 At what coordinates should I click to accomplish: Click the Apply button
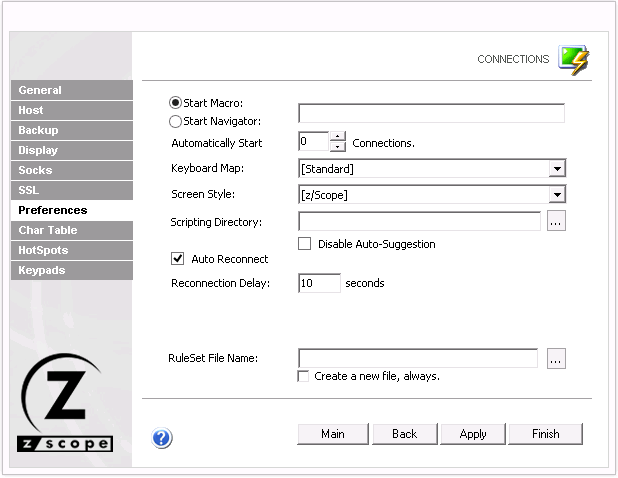473,434
